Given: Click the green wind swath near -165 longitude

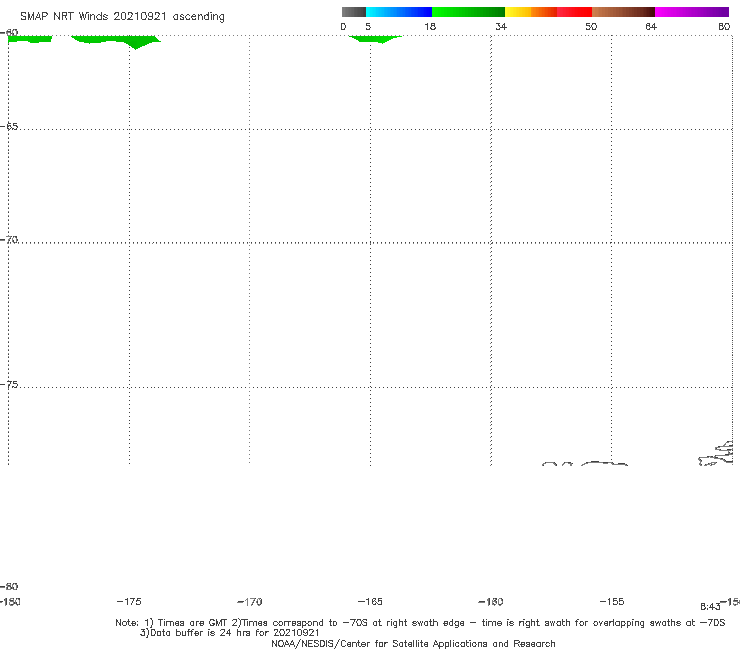Looking at the screenshot, I should coord(375,39).
